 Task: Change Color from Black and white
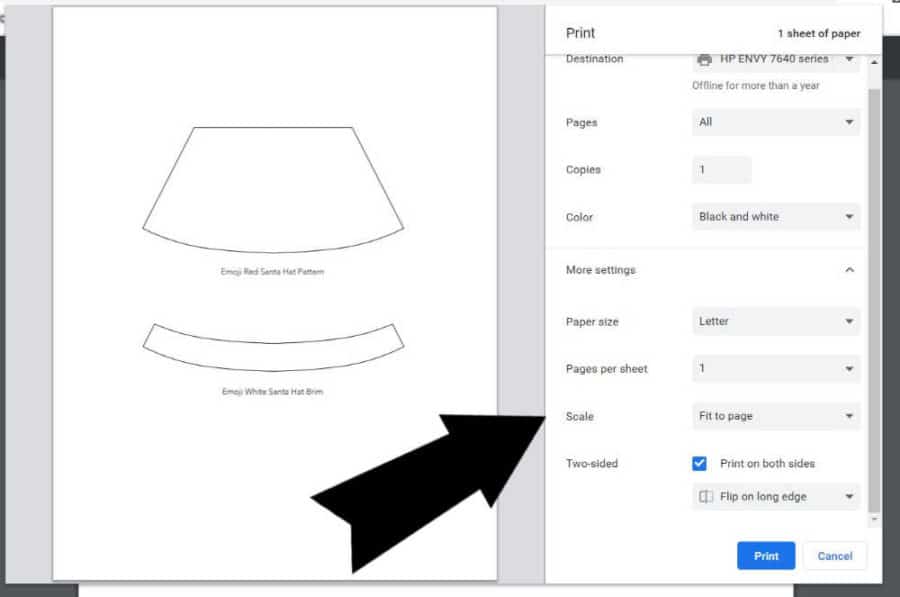point(775,217)
